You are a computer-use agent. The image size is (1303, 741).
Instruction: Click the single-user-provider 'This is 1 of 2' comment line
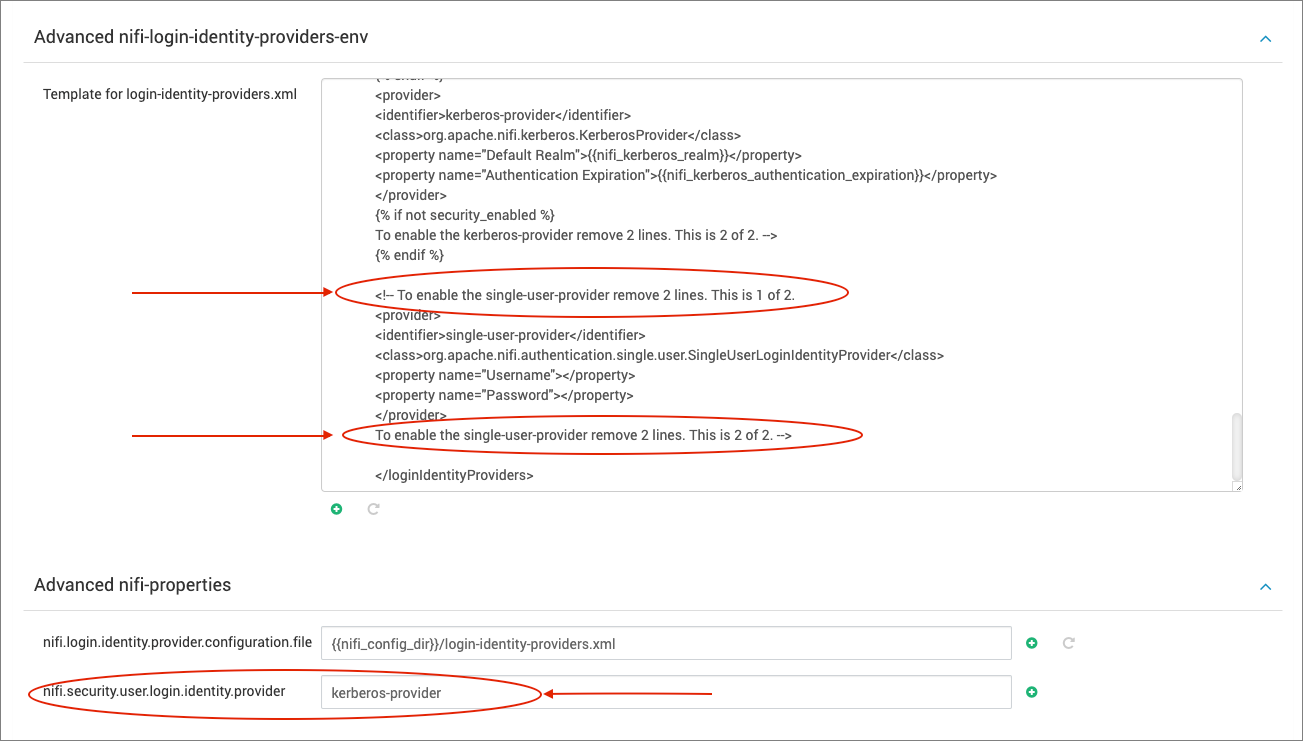[x=585, y=295]
